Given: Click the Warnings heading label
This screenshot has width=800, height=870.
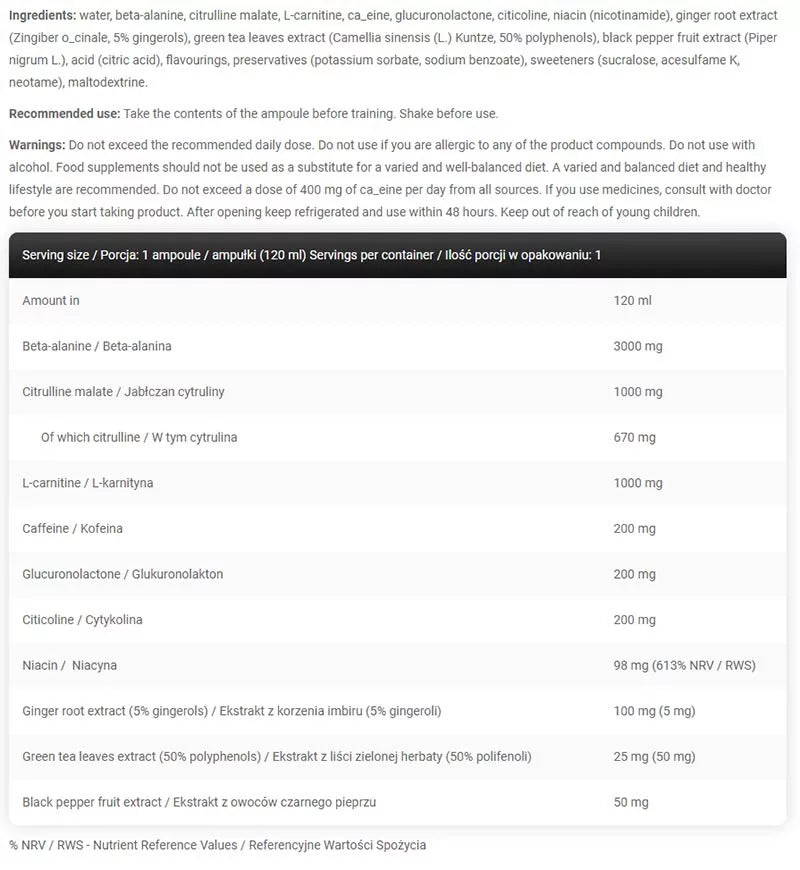Looking at the screenshot, I should [37, 145].
